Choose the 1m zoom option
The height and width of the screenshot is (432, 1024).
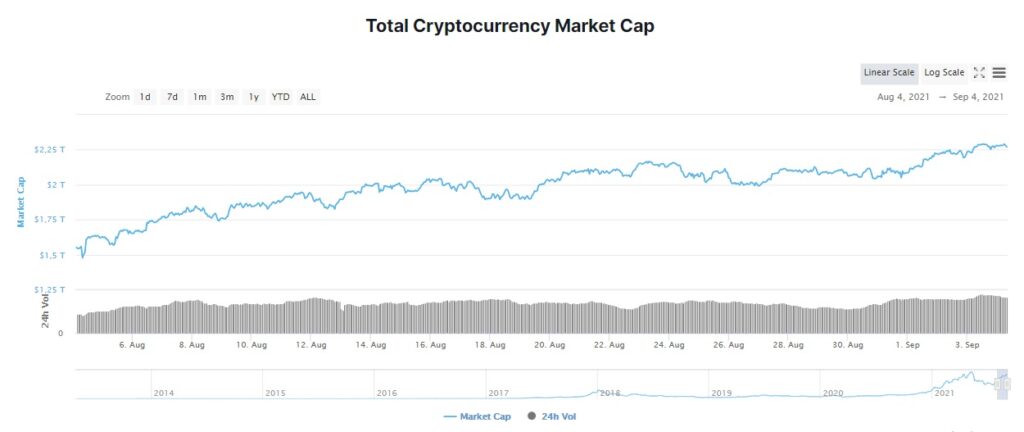(x=199, y=97)
